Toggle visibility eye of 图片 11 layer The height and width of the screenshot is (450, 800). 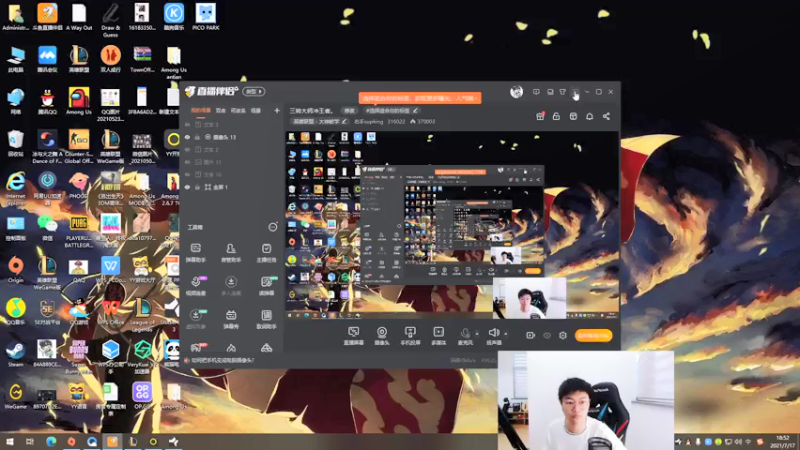click(x=187, y=162)
